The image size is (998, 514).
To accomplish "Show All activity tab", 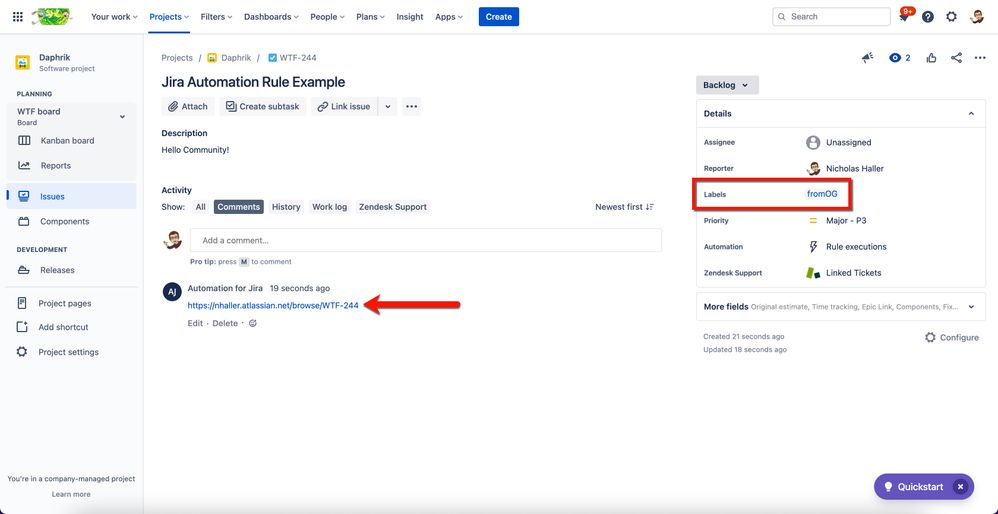I will click(200, 207).
